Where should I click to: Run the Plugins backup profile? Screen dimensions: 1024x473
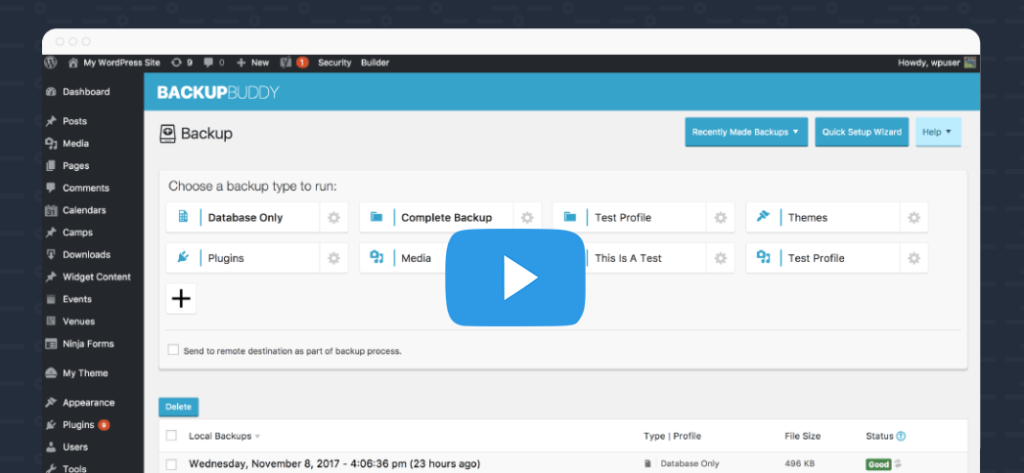click(243, 258)
